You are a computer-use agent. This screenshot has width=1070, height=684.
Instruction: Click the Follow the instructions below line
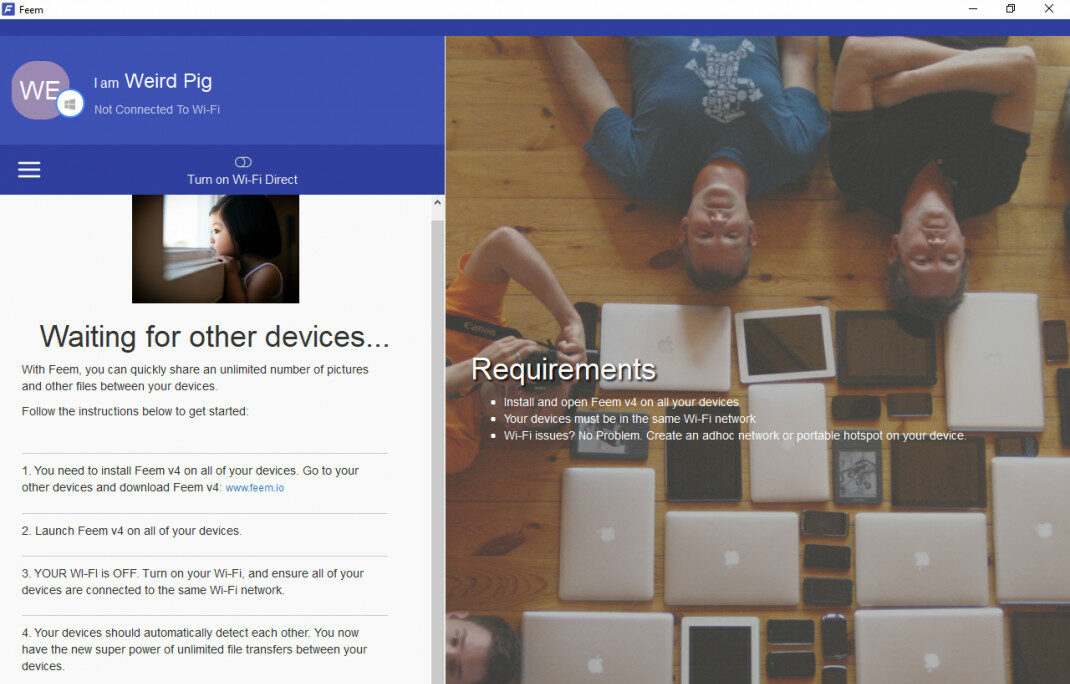tap(135, 411)
